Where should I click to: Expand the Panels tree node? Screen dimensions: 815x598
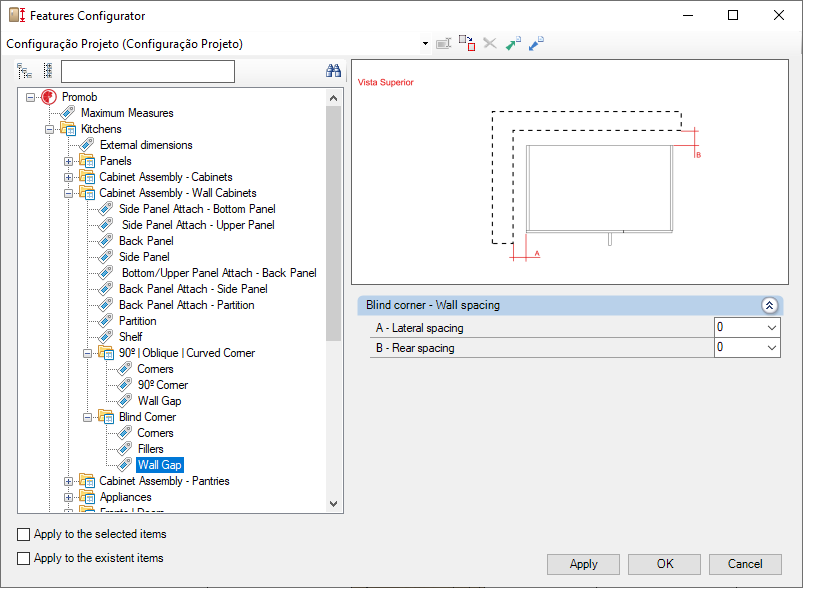(x=68, y=162)
